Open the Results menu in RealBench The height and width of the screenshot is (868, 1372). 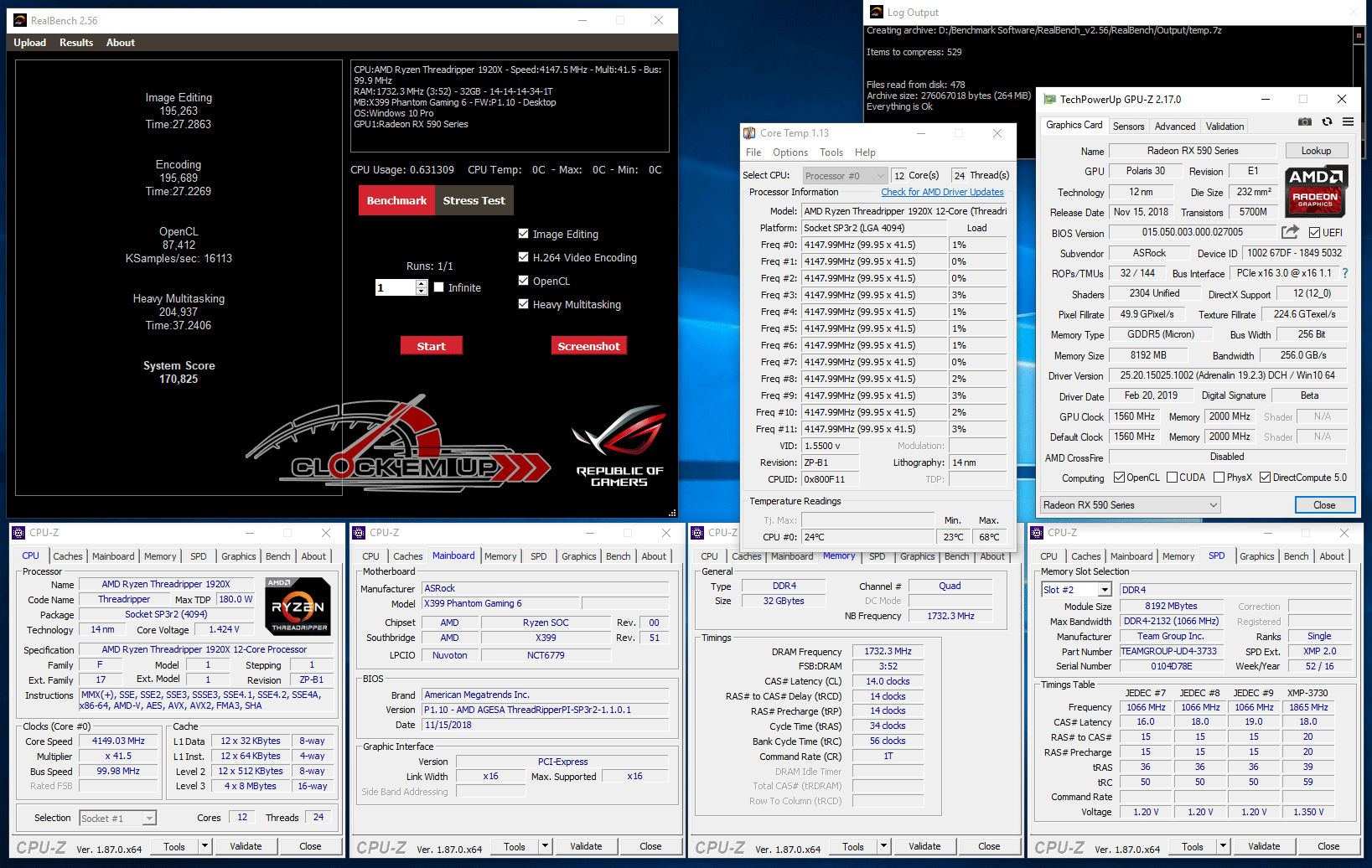tap(76, 43)
